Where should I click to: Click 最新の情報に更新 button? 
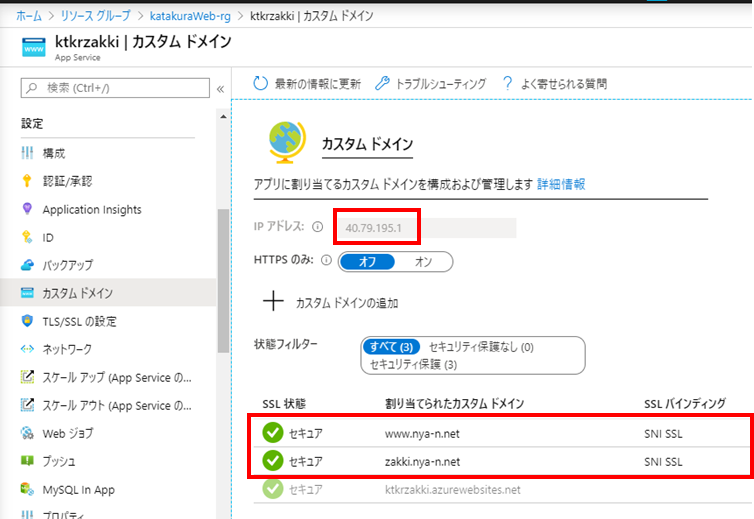point(307,84)
